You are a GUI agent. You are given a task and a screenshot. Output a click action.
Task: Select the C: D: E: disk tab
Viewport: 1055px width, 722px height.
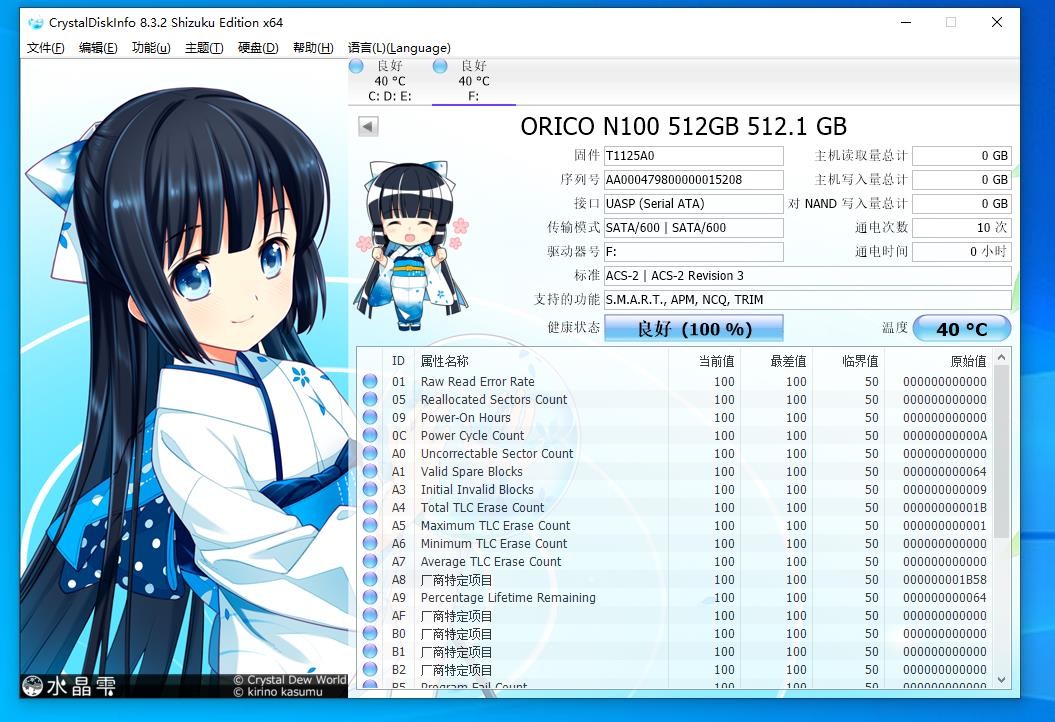tap(390, 81)
